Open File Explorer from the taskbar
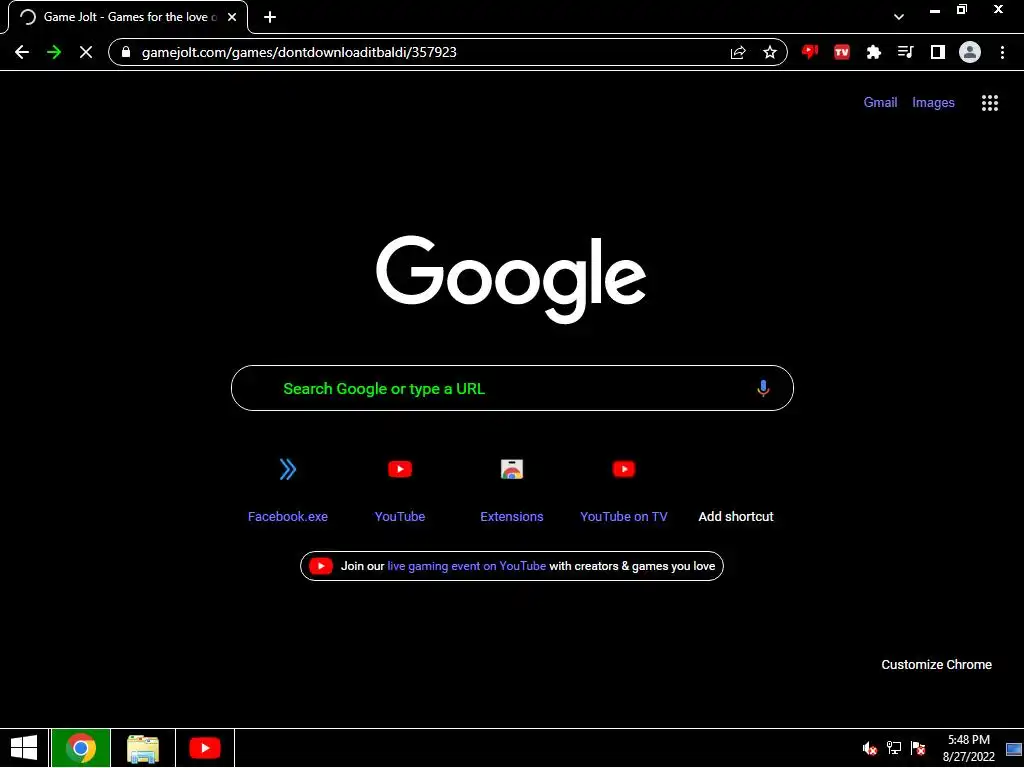The height and width of the screenshot is (768, 1024). click(x=143, y=748)
